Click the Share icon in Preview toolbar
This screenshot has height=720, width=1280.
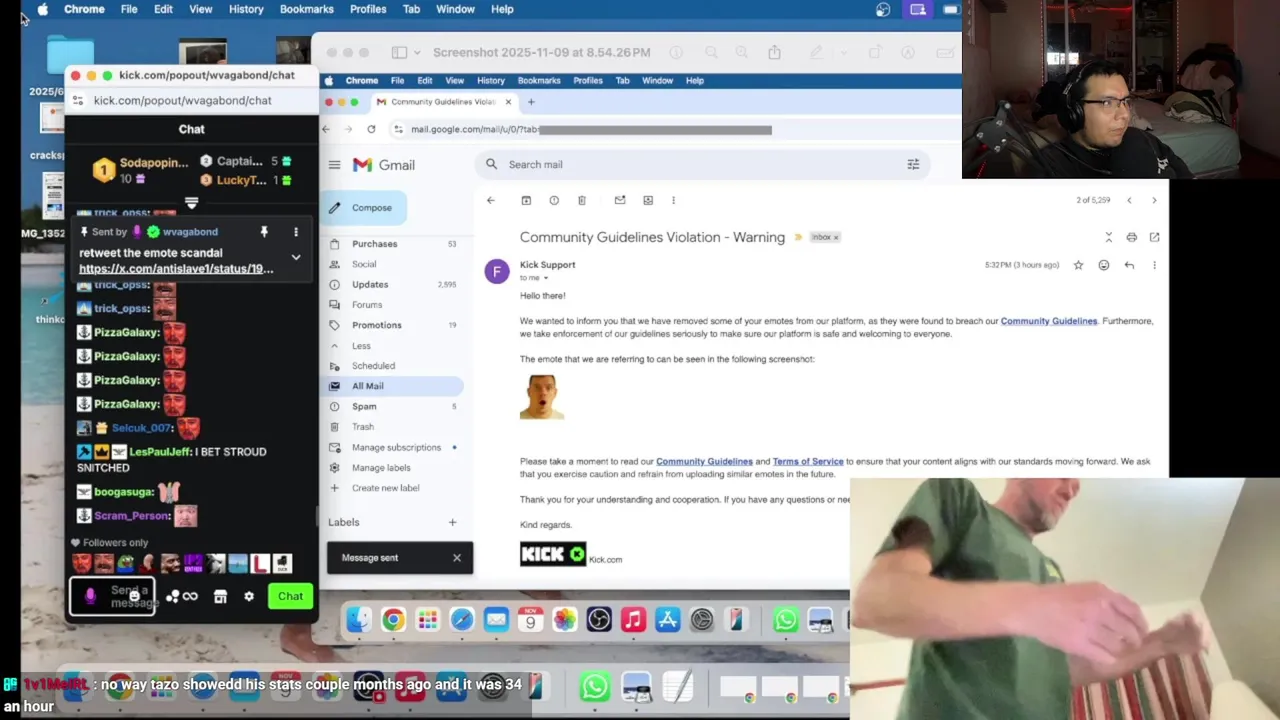[x=774, y=52]
